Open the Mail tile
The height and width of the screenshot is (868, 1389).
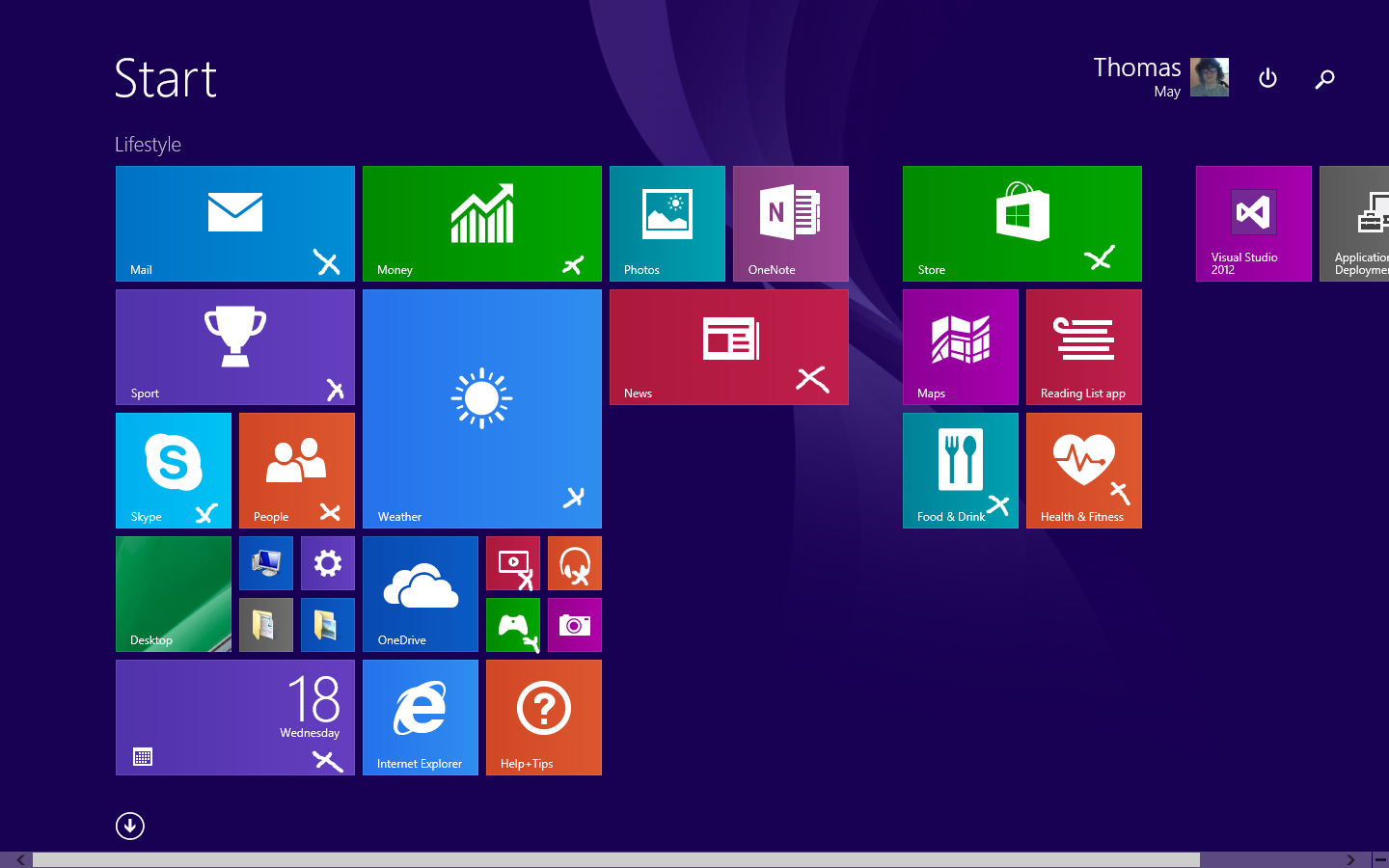click(235, 224)
